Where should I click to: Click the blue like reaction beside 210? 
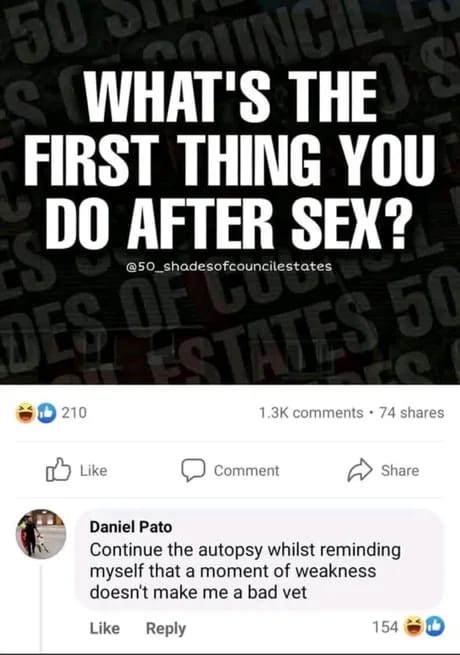coord(46,413)
